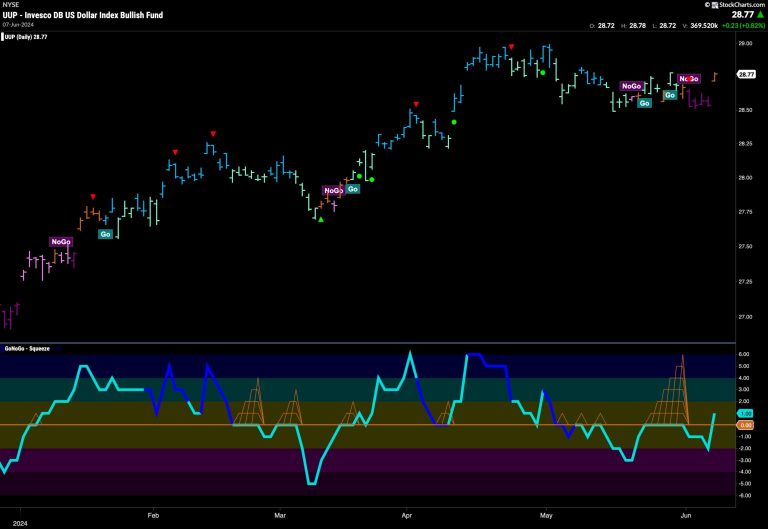Click the red triangle marker in early February
The image size is (768, 529).
175,152
